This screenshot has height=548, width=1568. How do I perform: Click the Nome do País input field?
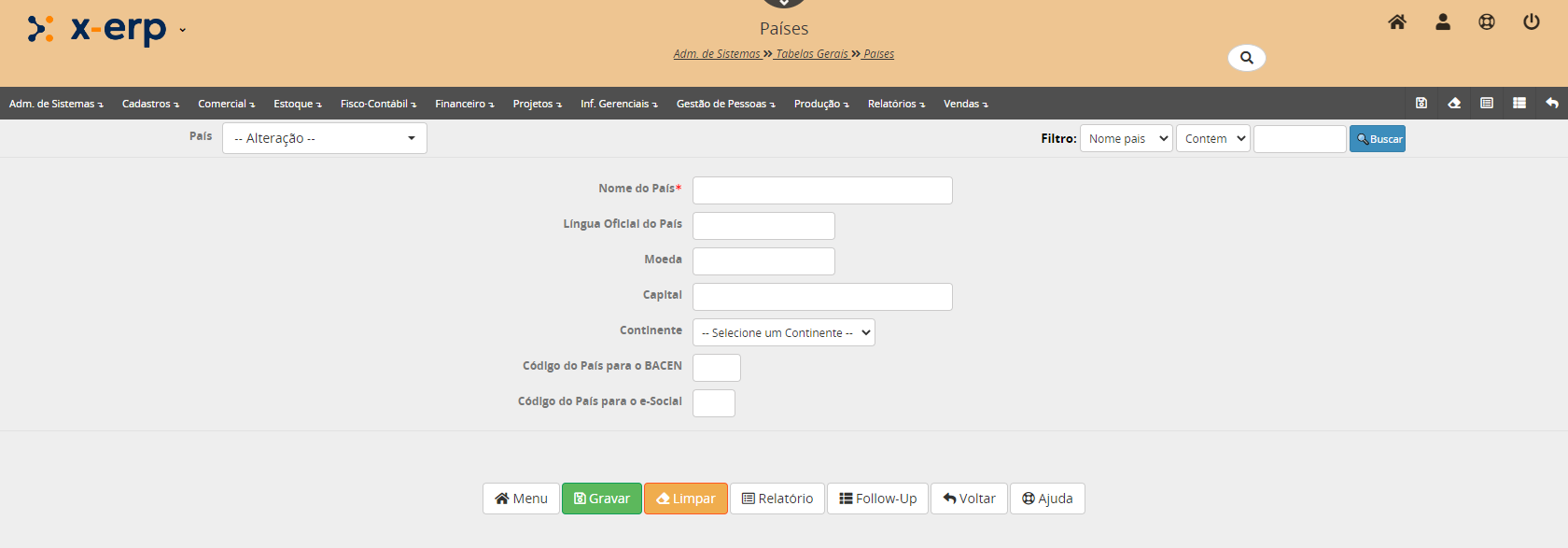821,190
